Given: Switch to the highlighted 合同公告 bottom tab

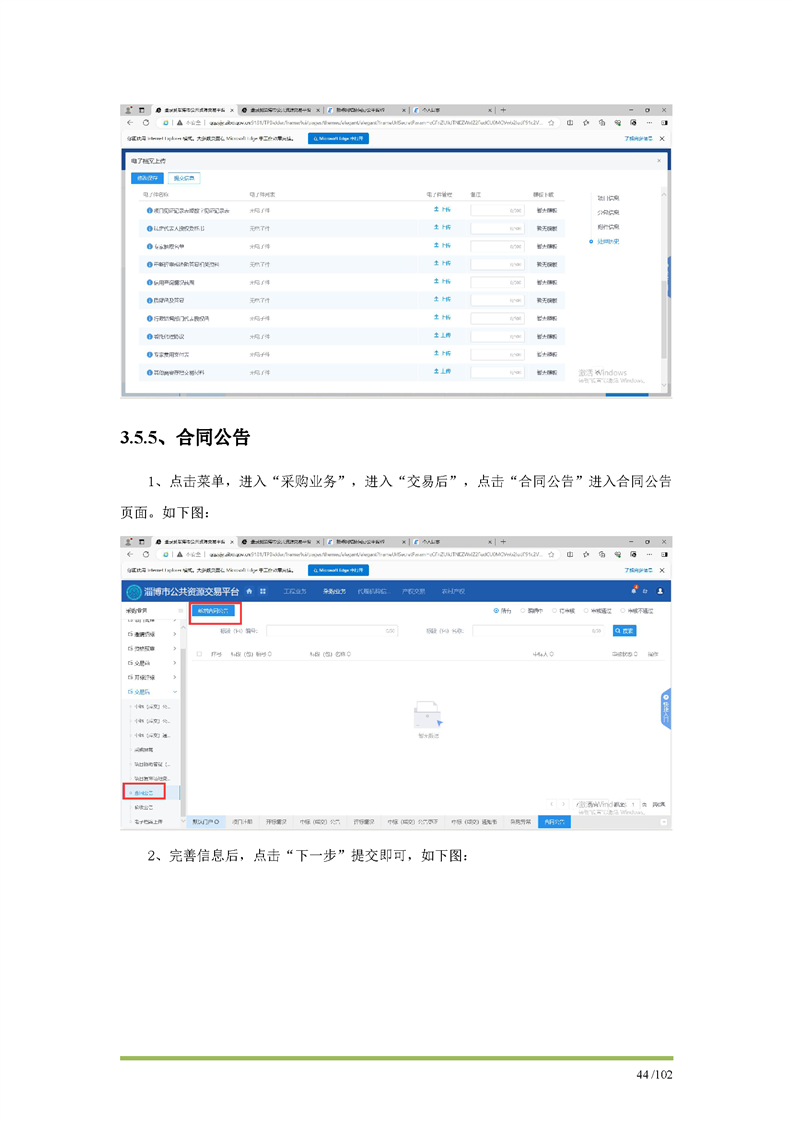Looking at the screenshot, I should [x=553, y=821].
